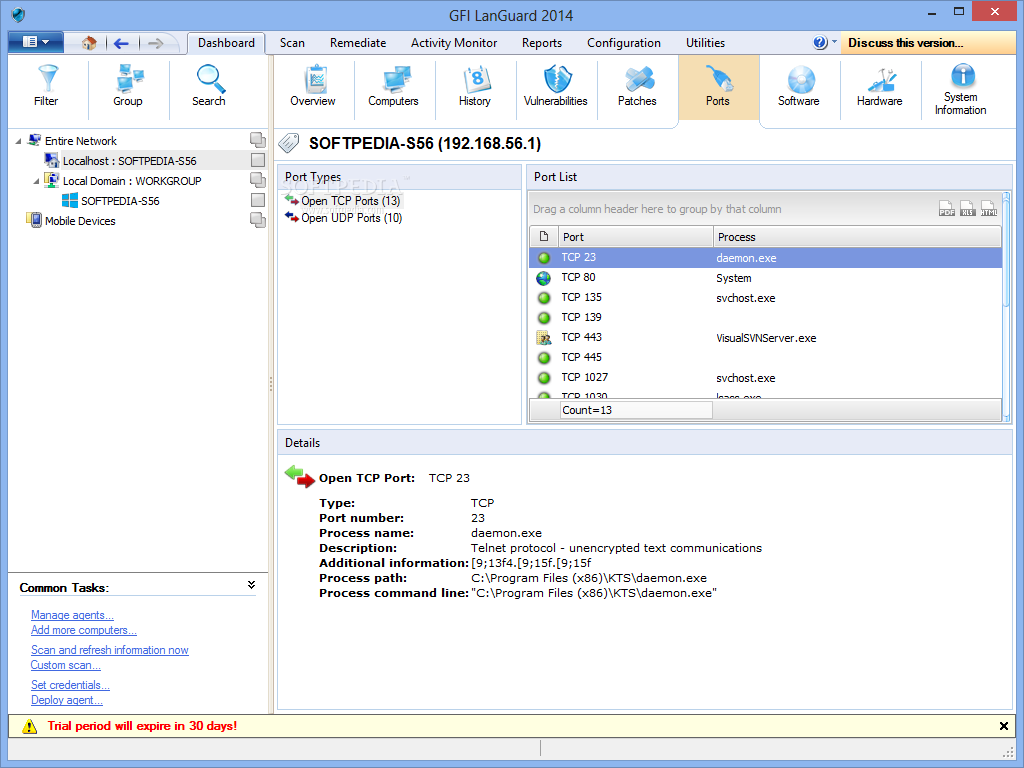Select the TCP 135 port row
Screen dimensions: 1024x768
[765, 298]
